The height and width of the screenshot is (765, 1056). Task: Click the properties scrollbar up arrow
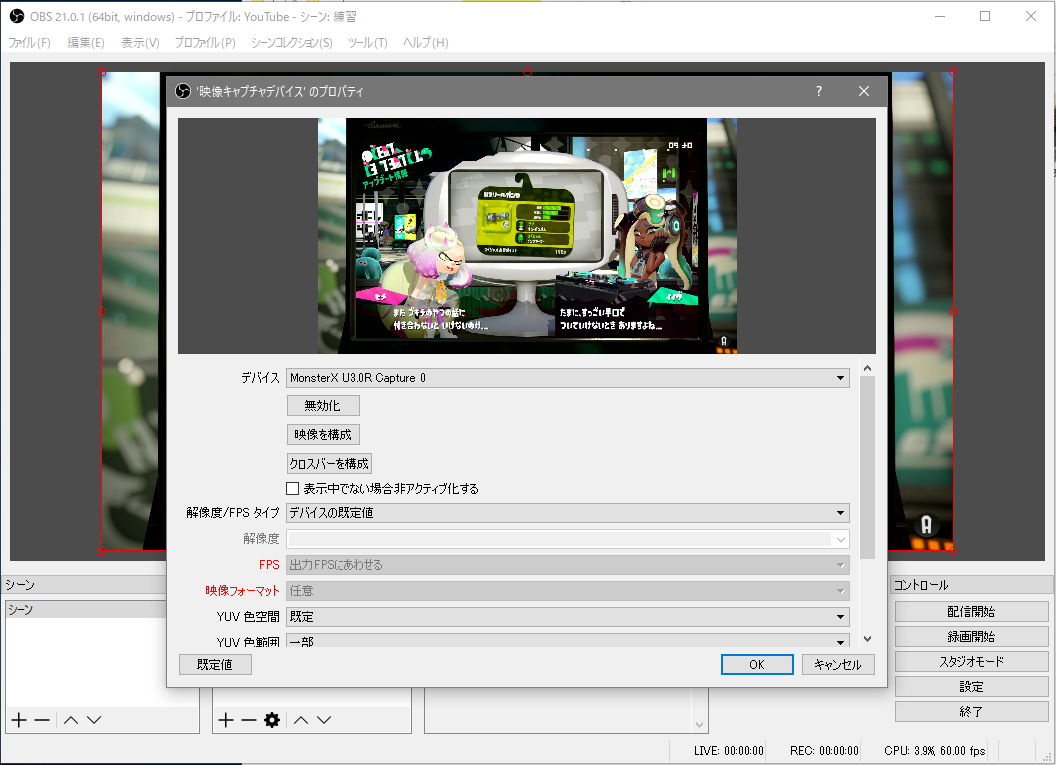point(867,368)
